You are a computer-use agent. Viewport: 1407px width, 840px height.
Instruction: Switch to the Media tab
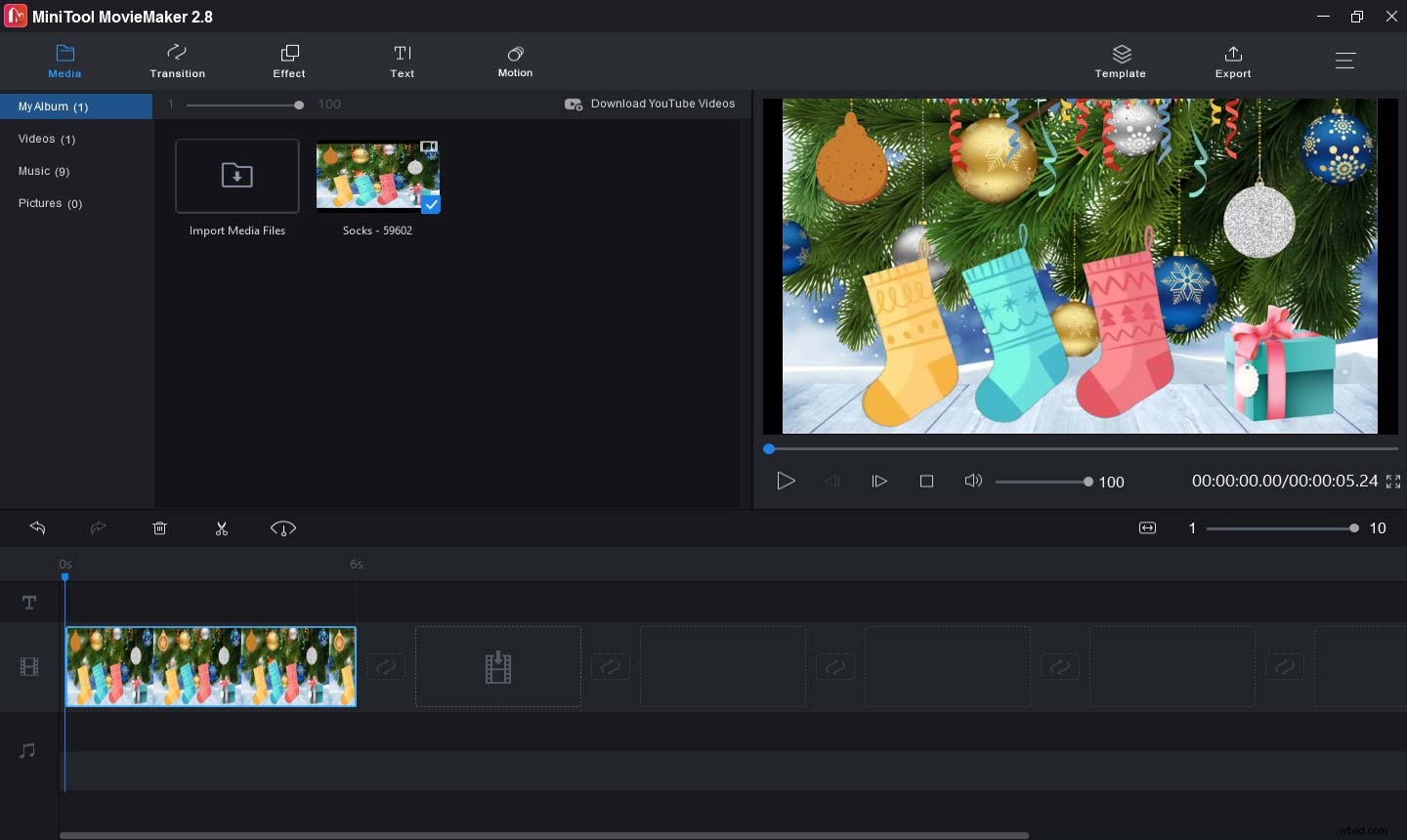pyautogui.click(x=64, y=61)
